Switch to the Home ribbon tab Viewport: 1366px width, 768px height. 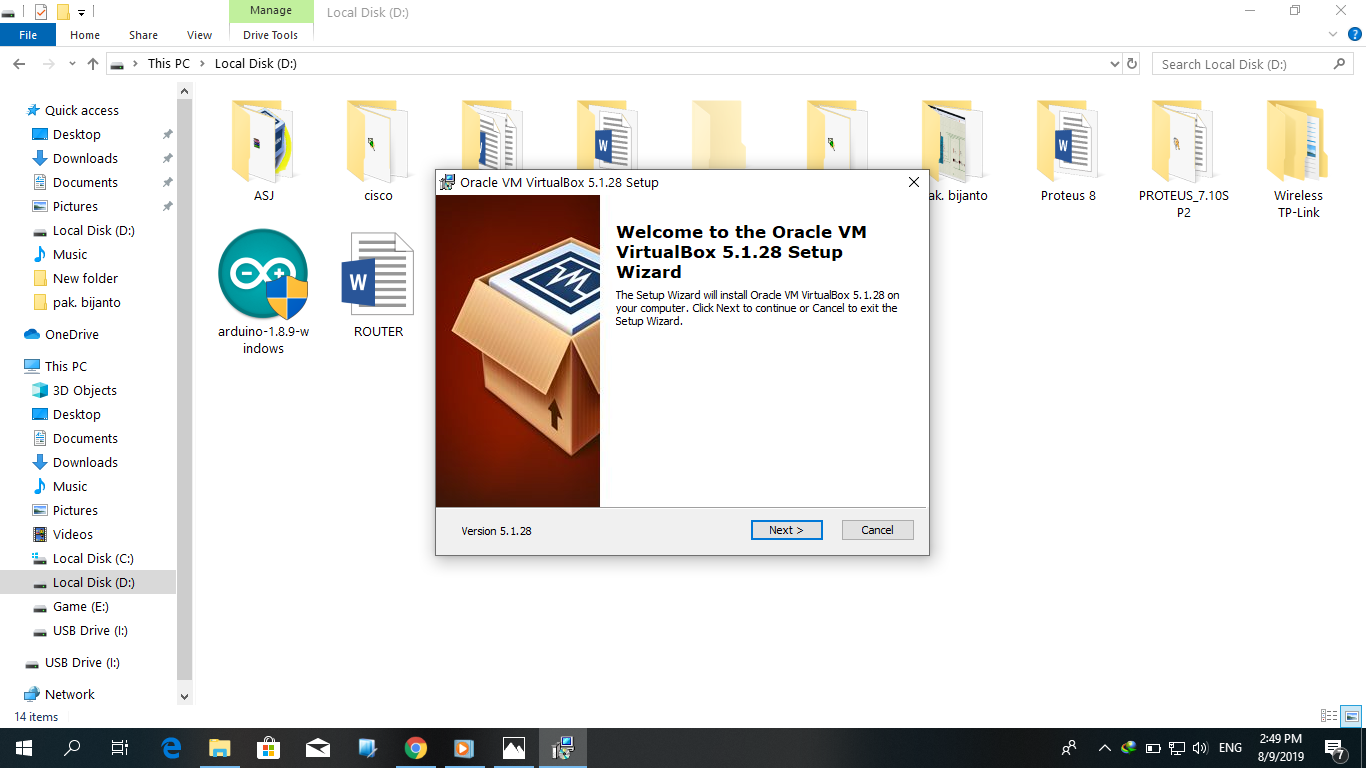coord(85,35)
